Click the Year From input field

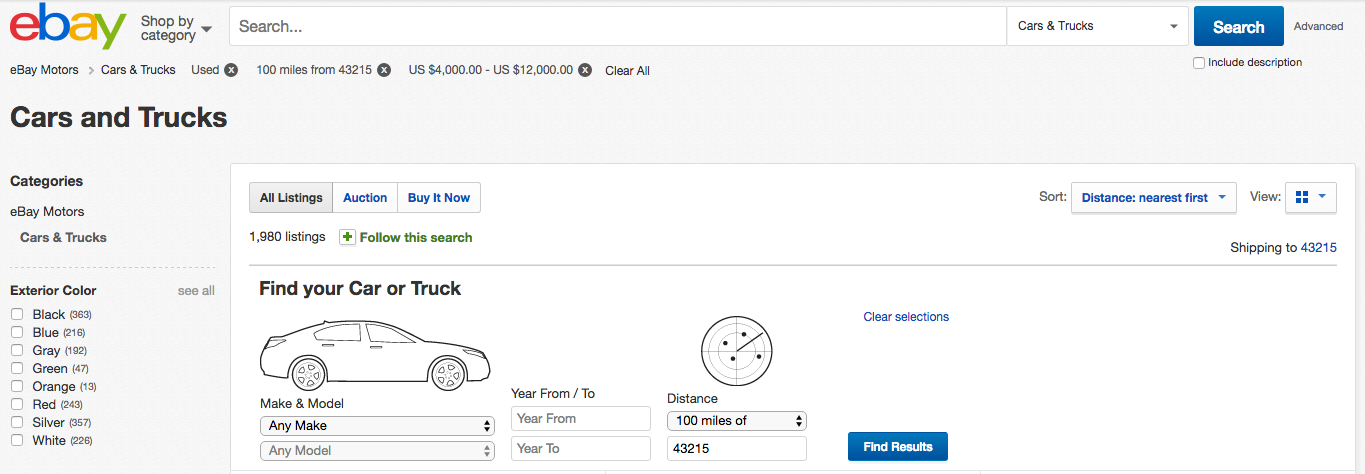tap(581, 419)
